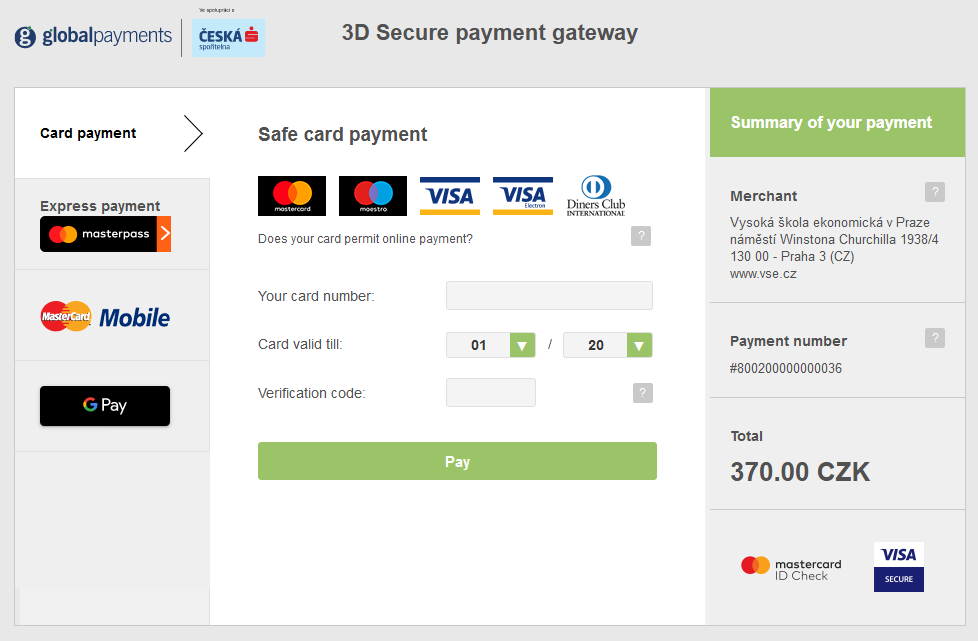Viewport: 978px width, 641px height.
Task: Open help icon beside online payment question
Action: [x=641, y=236]
